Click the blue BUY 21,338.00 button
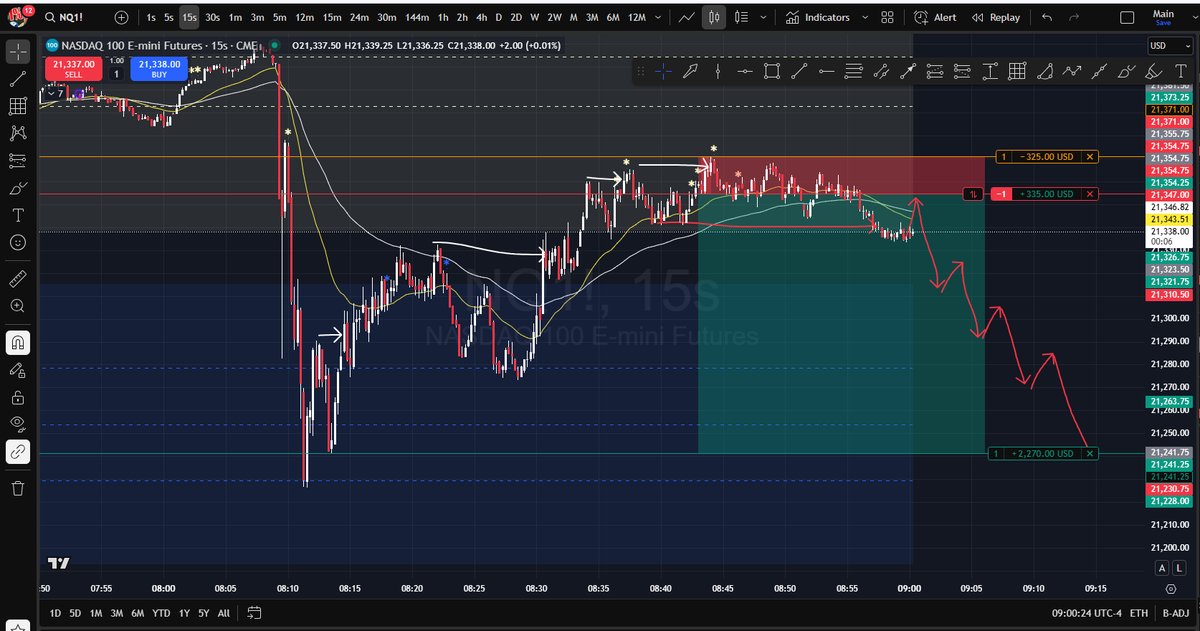Viewport: 1200px width, 631px height. [158, 68]
